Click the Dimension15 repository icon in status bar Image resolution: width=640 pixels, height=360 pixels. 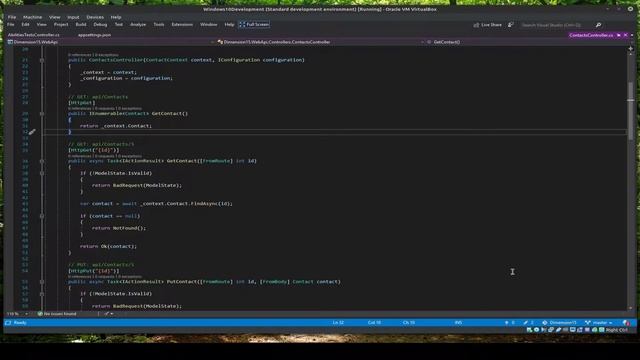click(x=544, y=322)
